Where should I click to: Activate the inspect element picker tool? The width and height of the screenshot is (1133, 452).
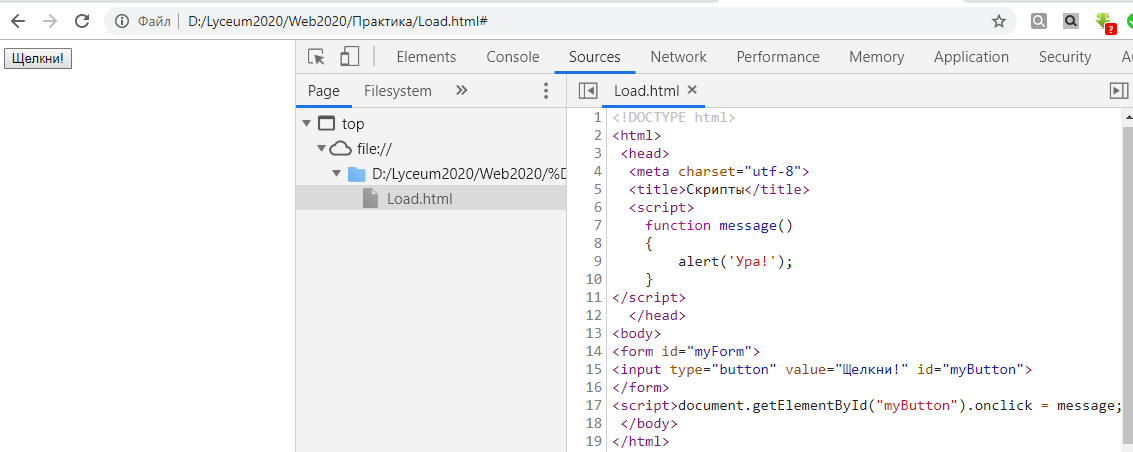click(x=317, y=57)
